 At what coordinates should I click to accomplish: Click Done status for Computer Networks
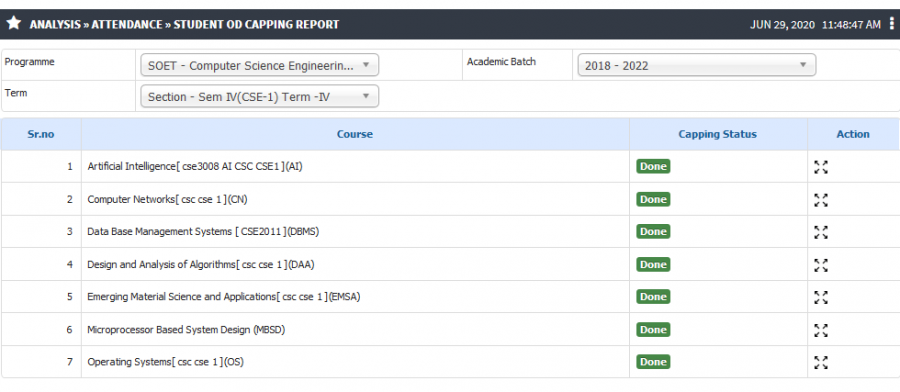coord(653,199)
